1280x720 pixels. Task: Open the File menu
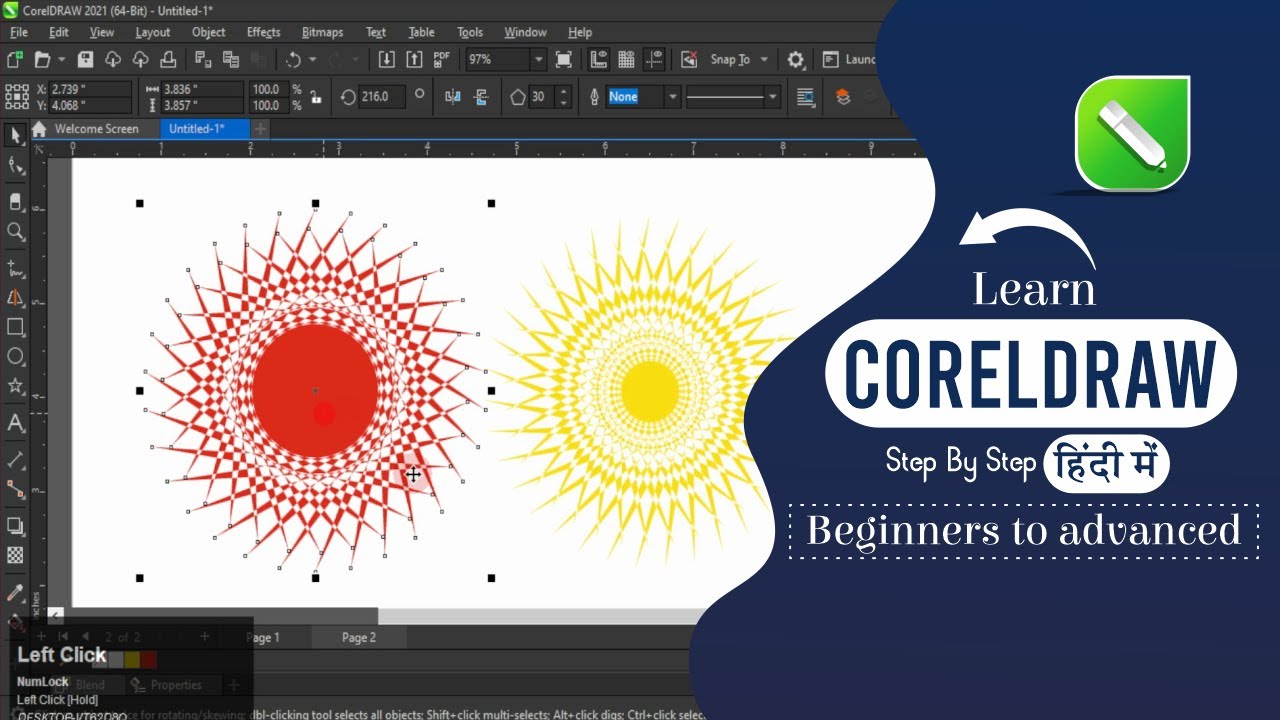18,32
